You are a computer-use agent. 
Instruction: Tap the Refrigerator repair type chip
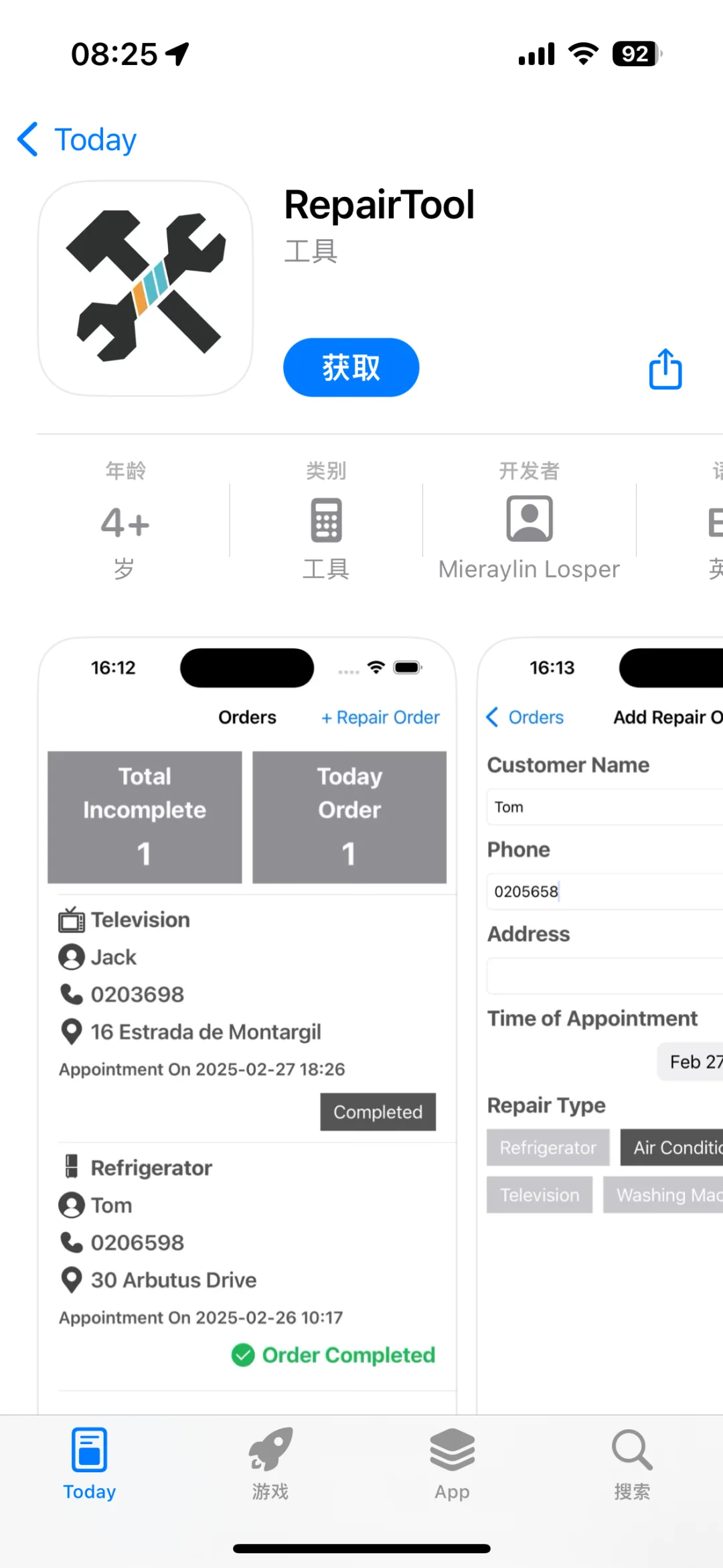[x=548, y=1147]
